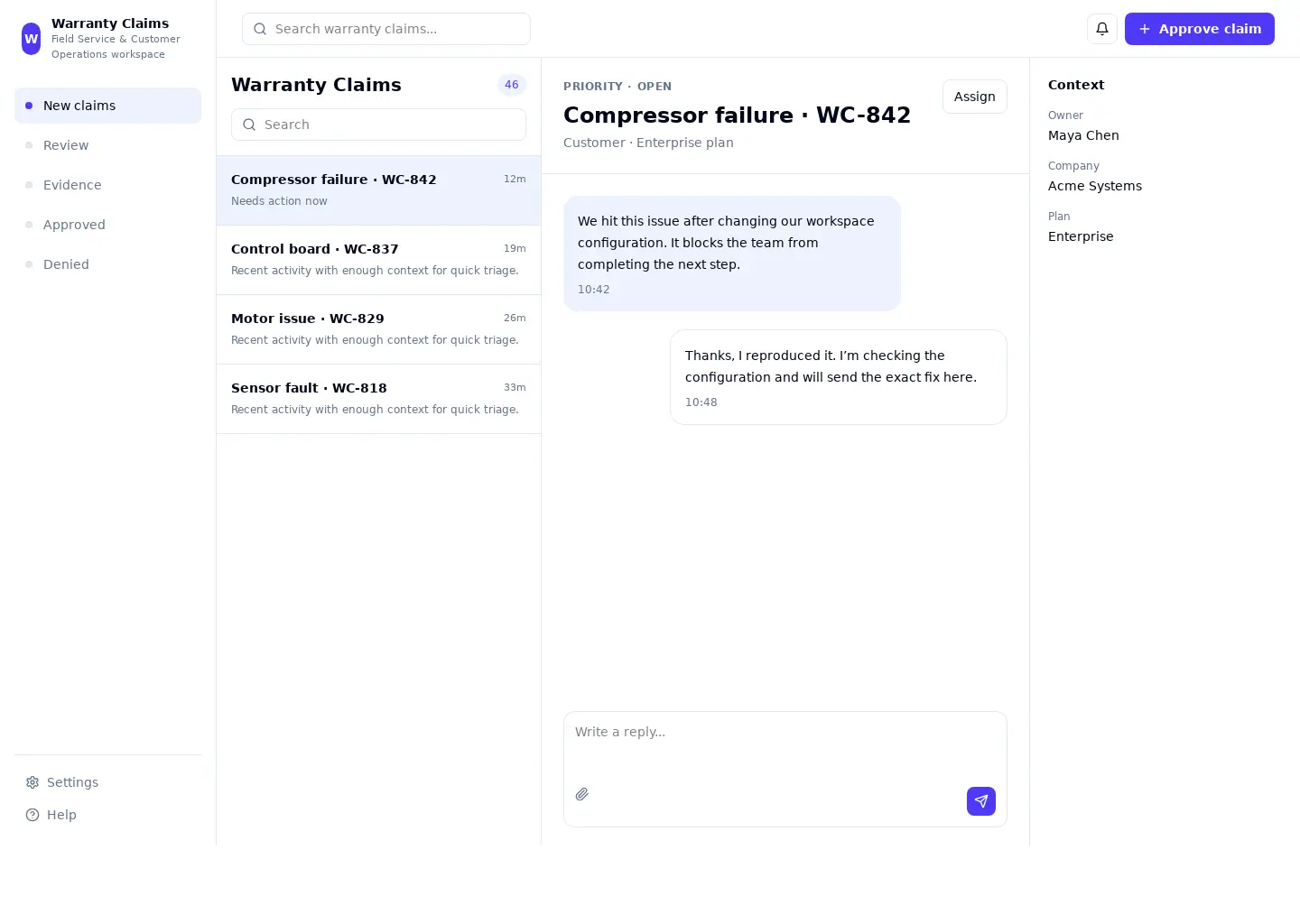The height and width of the screenshot is (924, 1300).
Task: Show Approved claims
Action: 108,225
